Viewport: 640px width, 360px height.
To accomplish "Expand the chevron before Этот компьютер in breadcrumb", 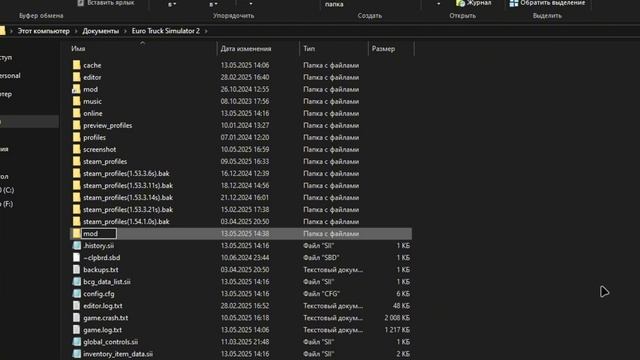I will point(11,31).
